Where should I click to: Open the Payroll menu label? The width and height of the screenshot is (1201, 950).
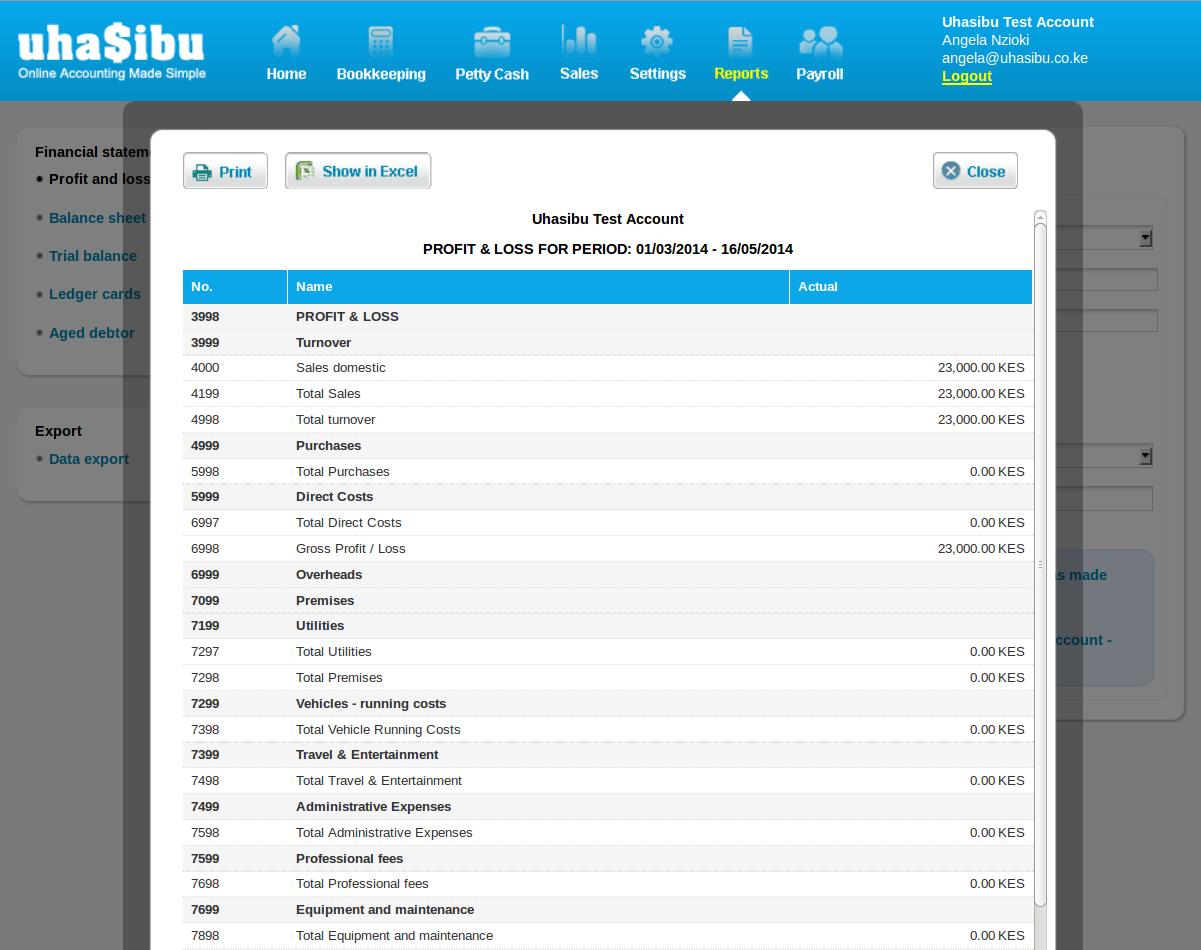click(819, 74)
